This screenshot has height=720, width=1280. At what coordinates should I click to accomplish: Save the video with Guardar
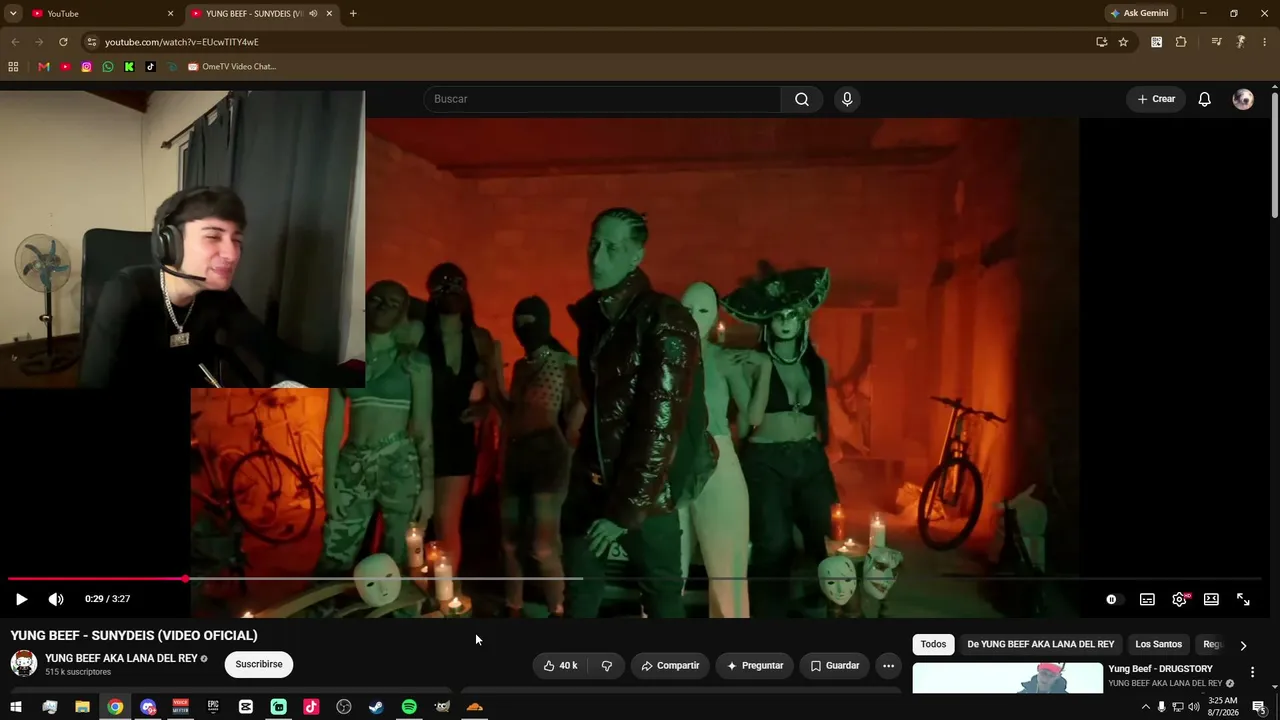coord(834,666)
